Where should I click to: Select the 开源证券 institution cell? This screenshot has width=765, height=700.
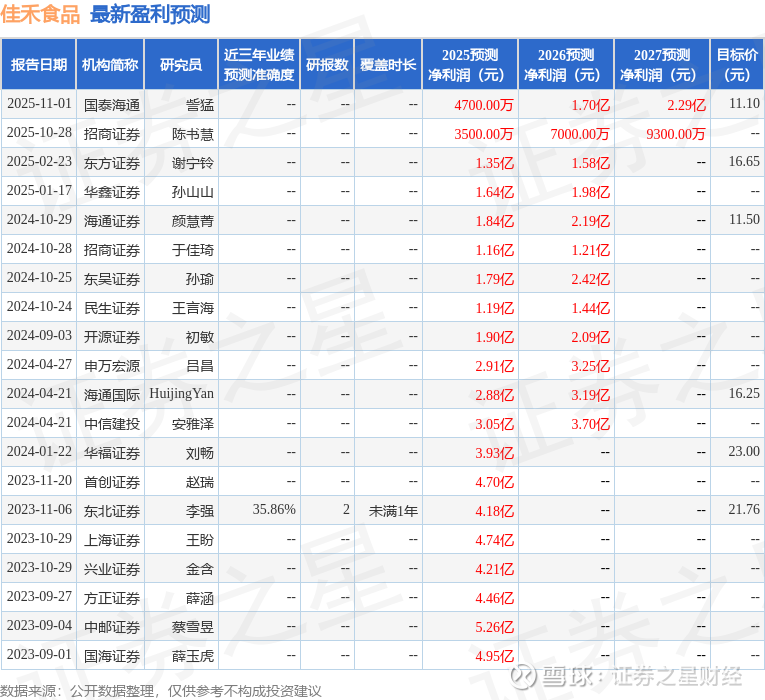tap(112, 337)
